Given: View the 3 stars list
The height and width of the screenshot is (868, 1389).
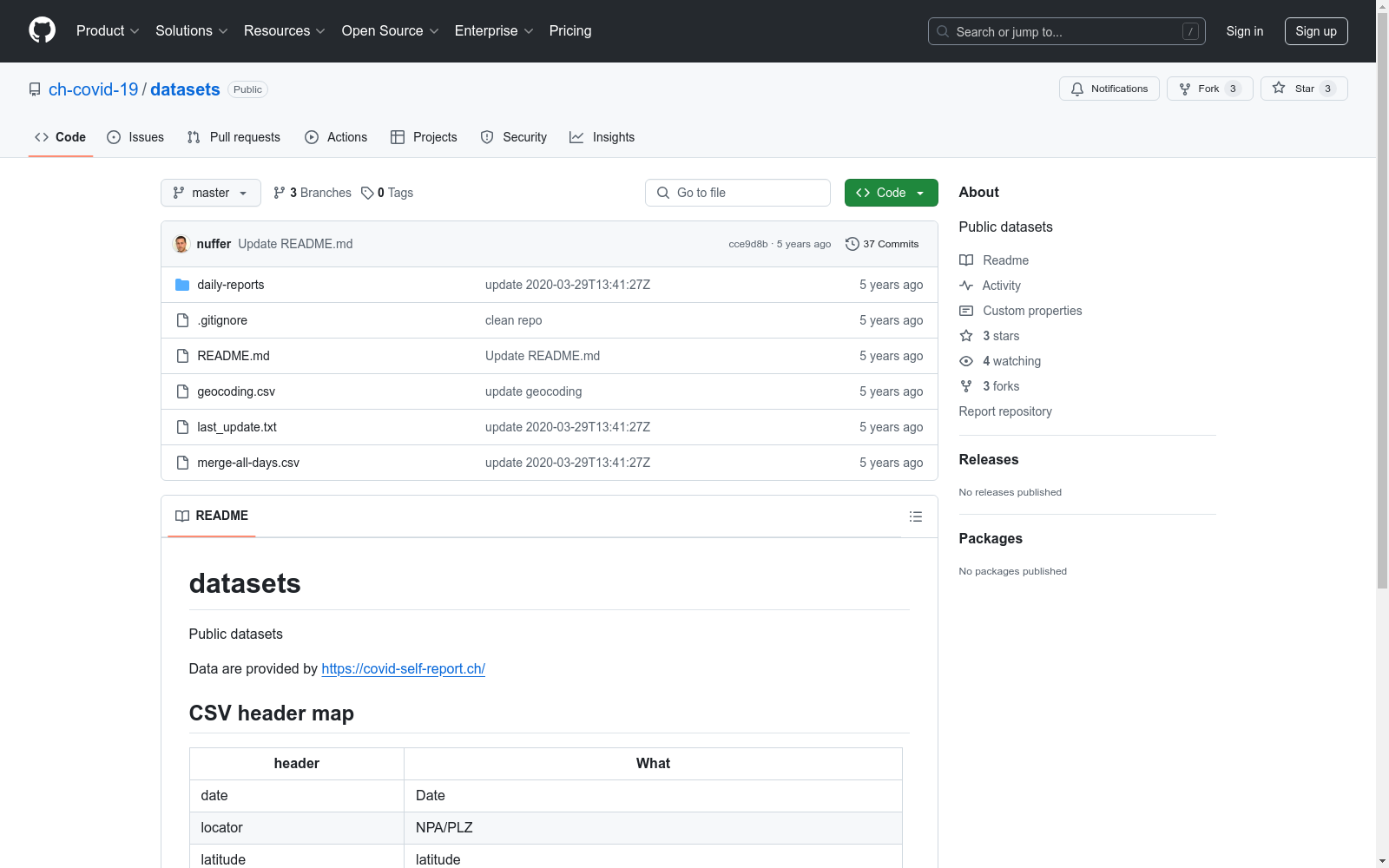Looking at the screenshot, I should pyautogui.click(x=990, y=336).
